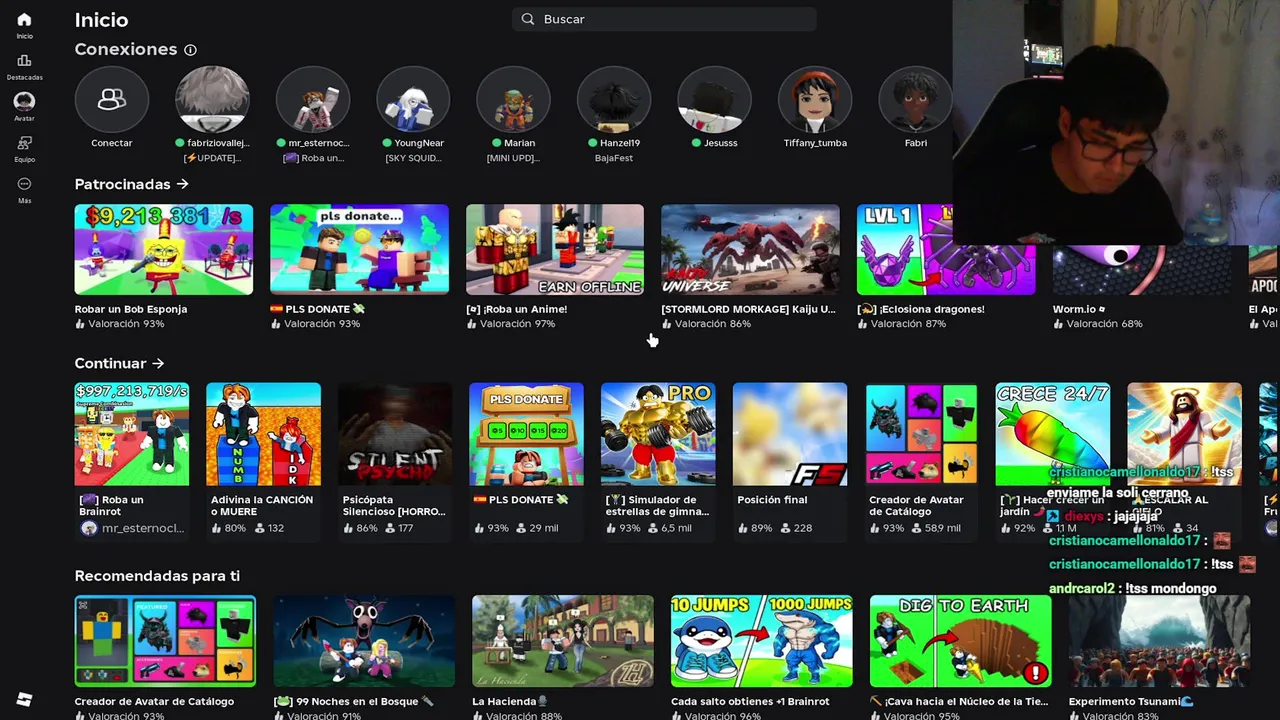Expand the Patrocinadas section arrow
1280x720 pixels.
pyautogui.click(x=182, y=184)
